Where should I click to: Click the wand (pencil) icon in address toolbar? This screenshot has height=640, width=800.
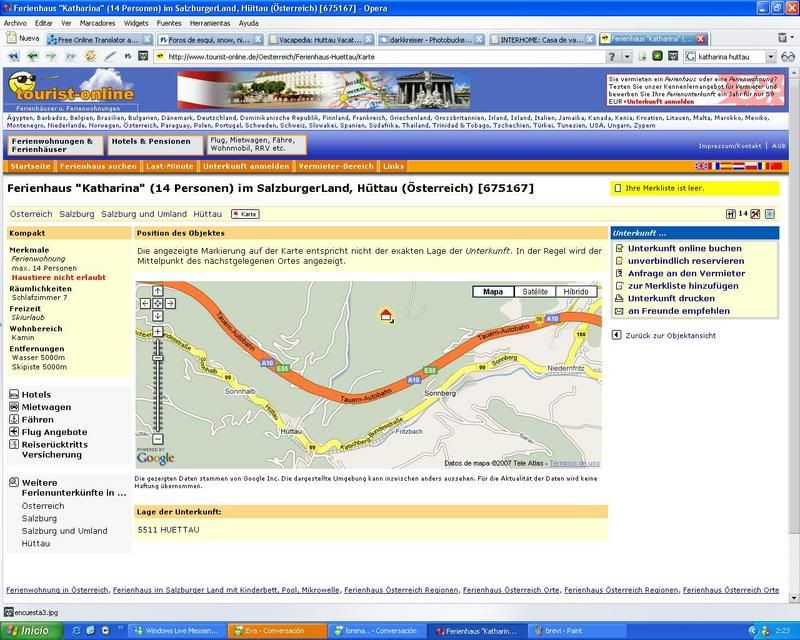(110, 57)
